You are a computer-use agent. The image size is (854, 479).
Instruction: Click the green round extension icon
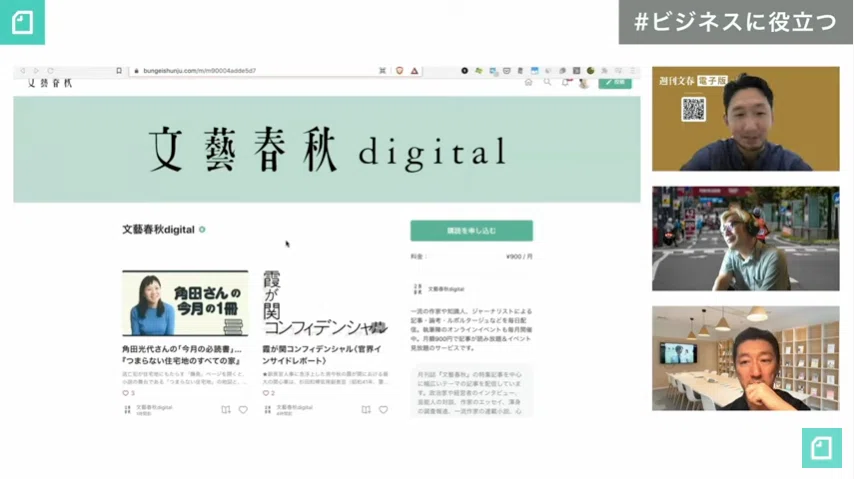pyautogui.click(x=590, y=71)
